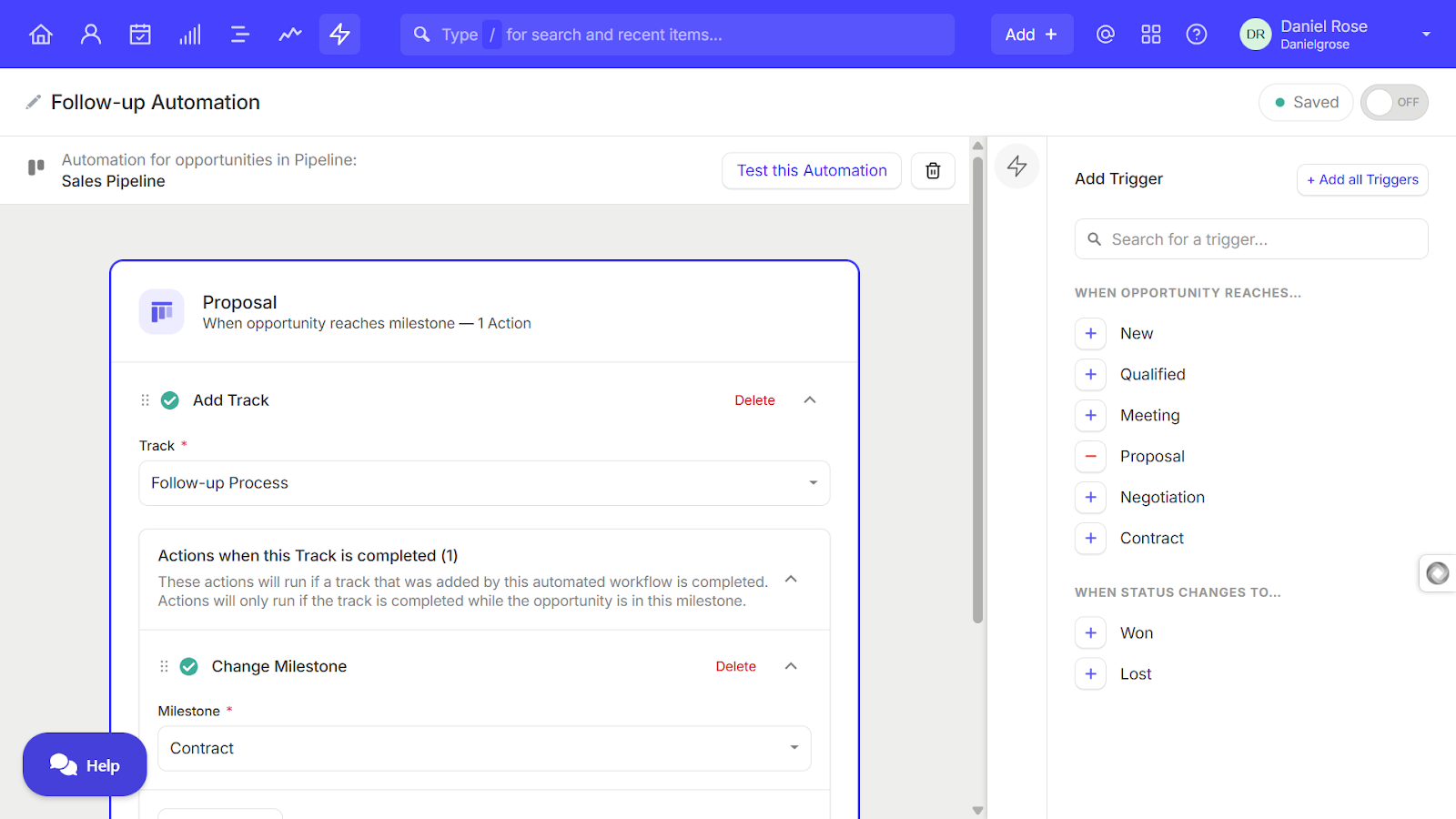Collapse Actions when this Track is completed
The image size is (1456, 819).
pyautogui.click(x=791, y=579)
